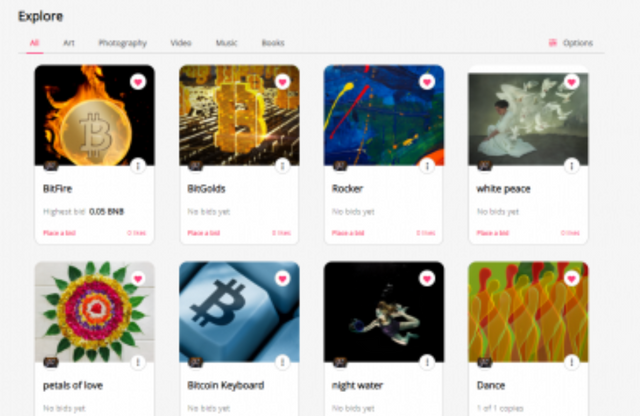Click Place a bid under Rocker
This screenshot has width=640, height=416.
pyautogui.click(x=348, y=233)
